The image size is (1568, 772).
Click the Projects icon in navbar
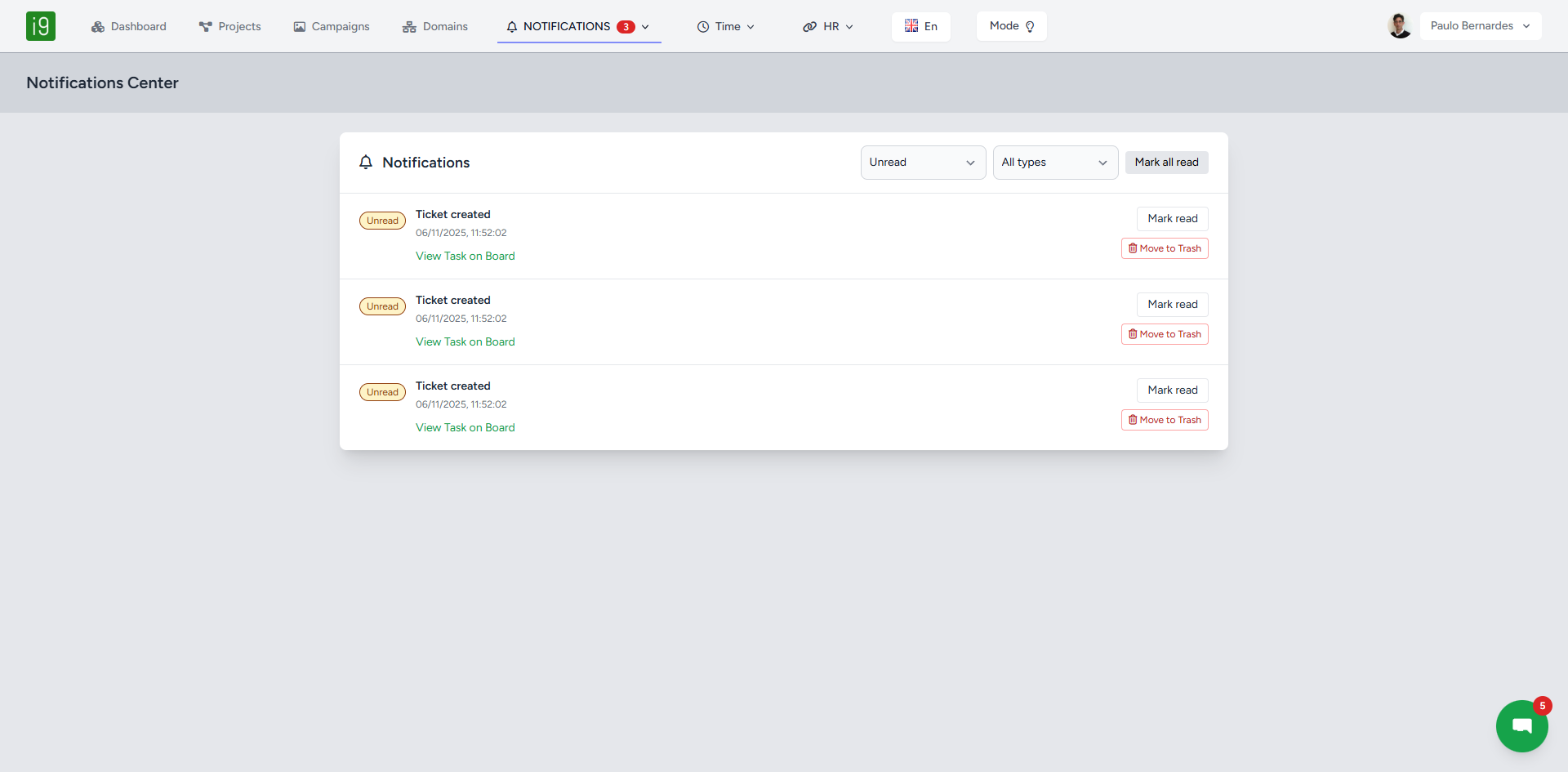[205, 27]
